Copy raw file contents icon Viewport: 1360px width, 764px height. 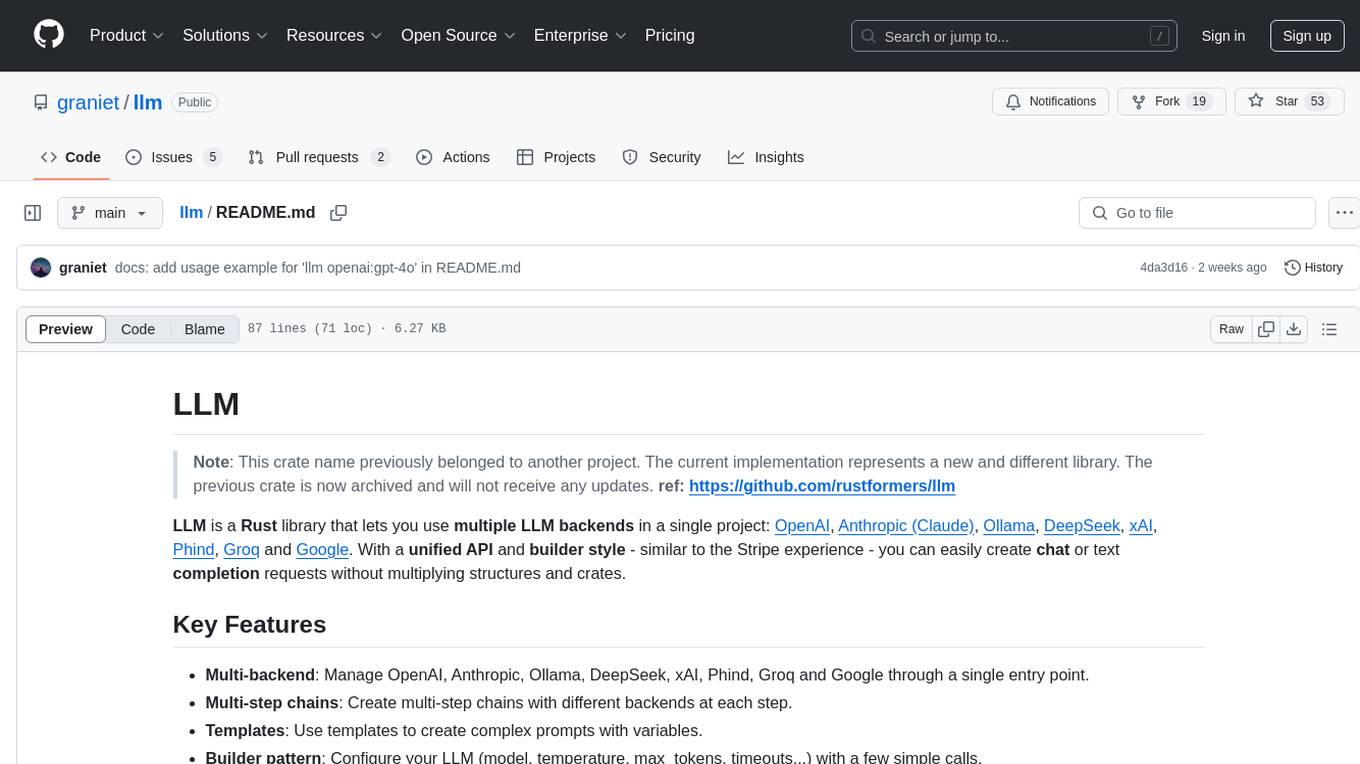click(1267, 329)
